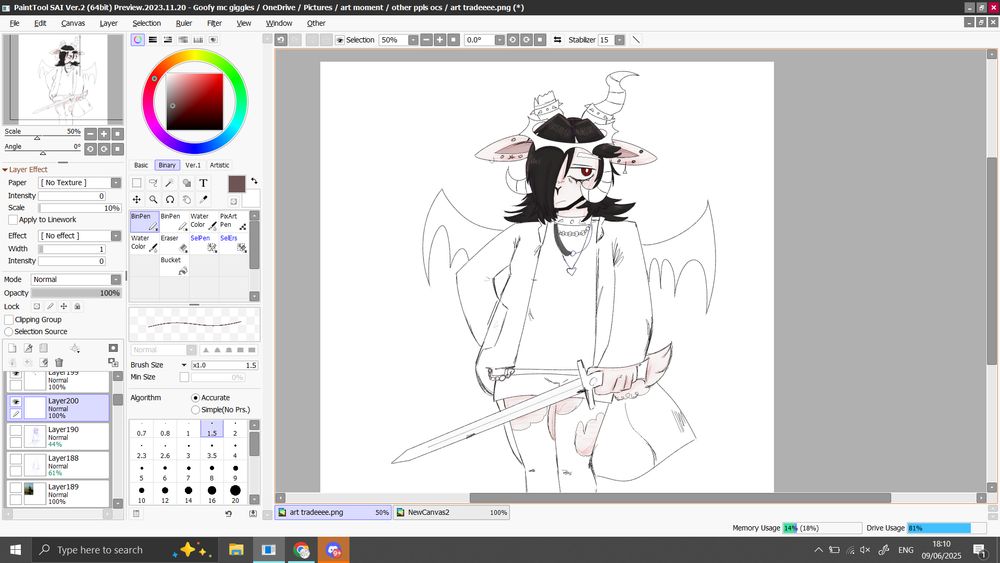Enable the Selection Source option
The width and height of the screenshot is (1000, 563).
point(9,332)
